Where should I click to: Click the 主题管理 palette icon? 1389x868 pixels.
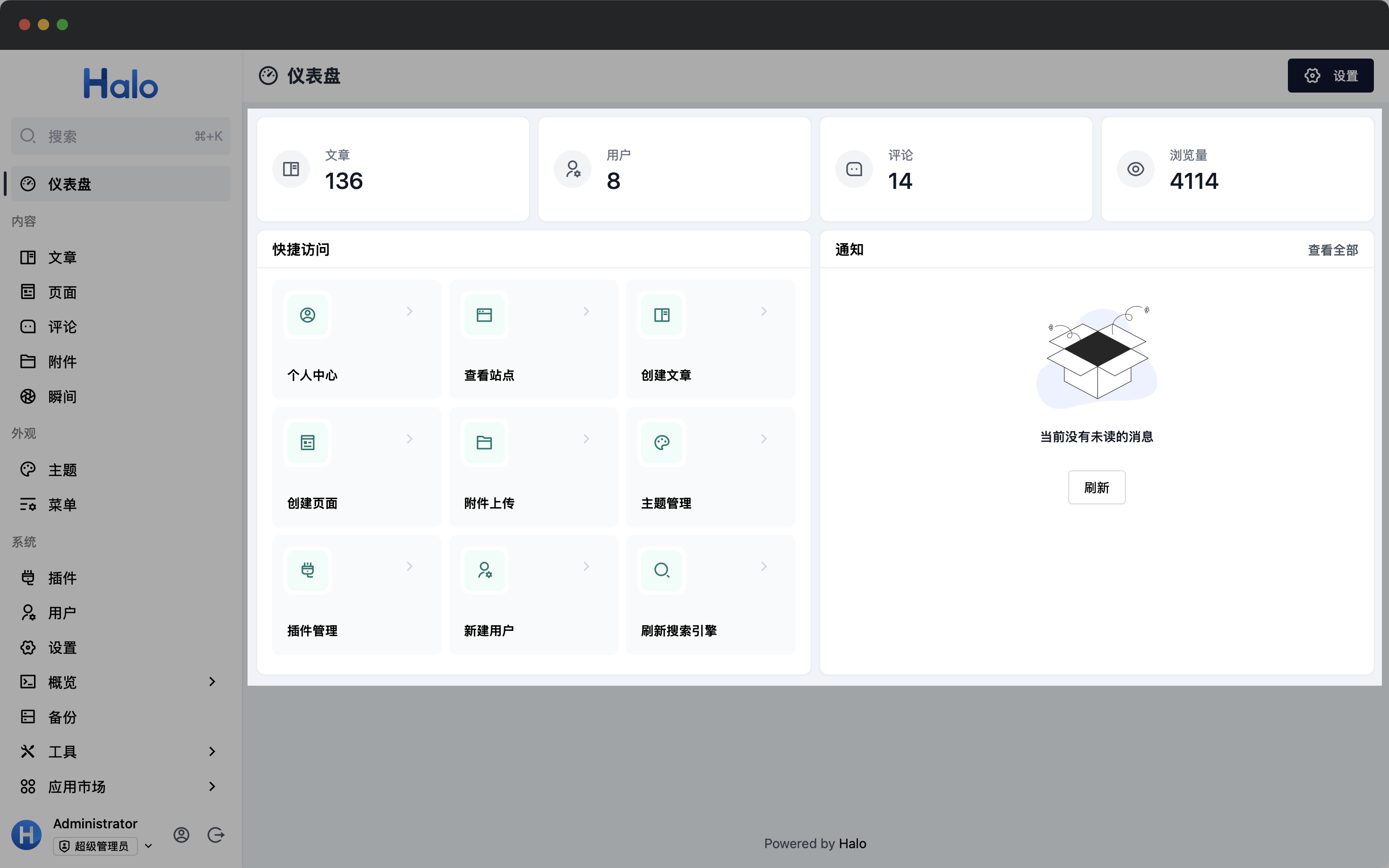661,443
